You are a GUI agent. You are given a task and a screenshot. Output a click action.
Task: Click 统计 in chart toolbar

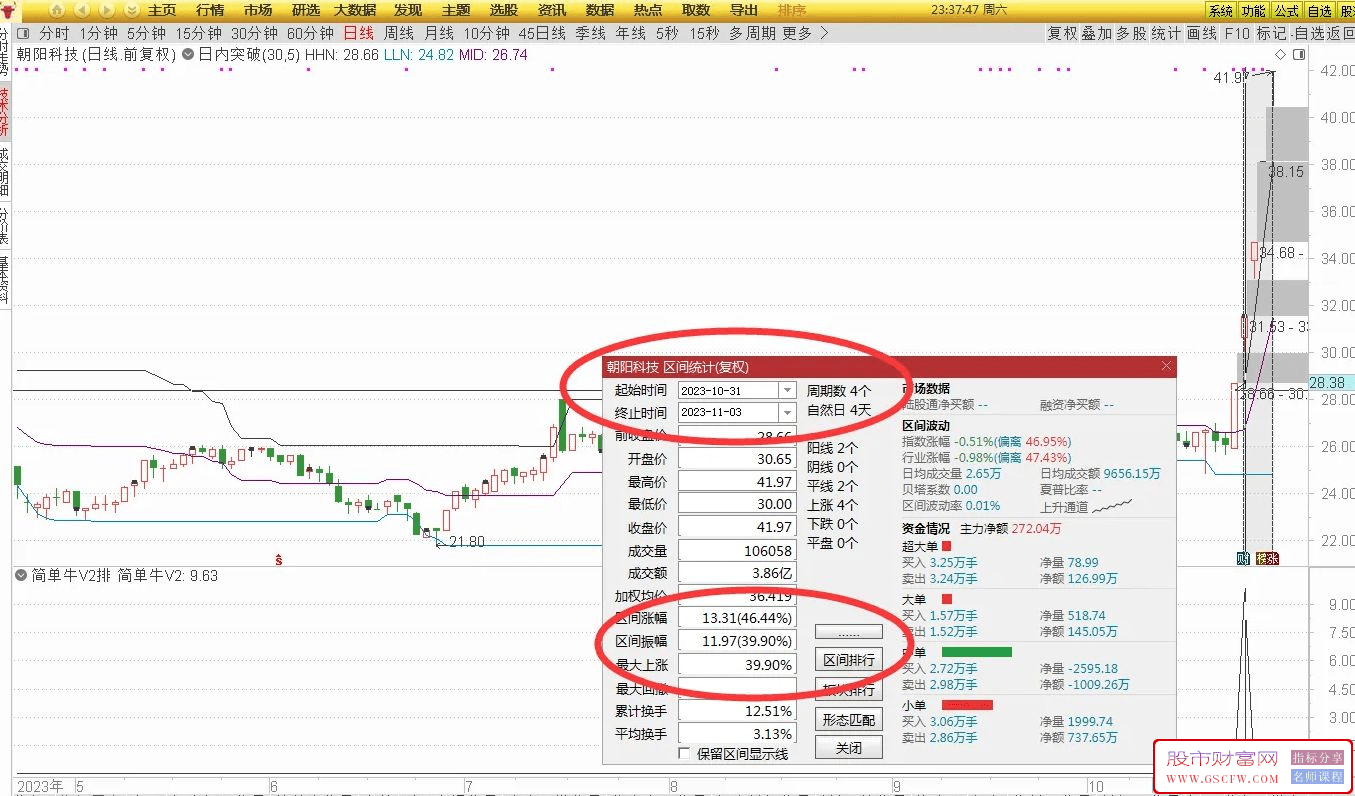1166,33
